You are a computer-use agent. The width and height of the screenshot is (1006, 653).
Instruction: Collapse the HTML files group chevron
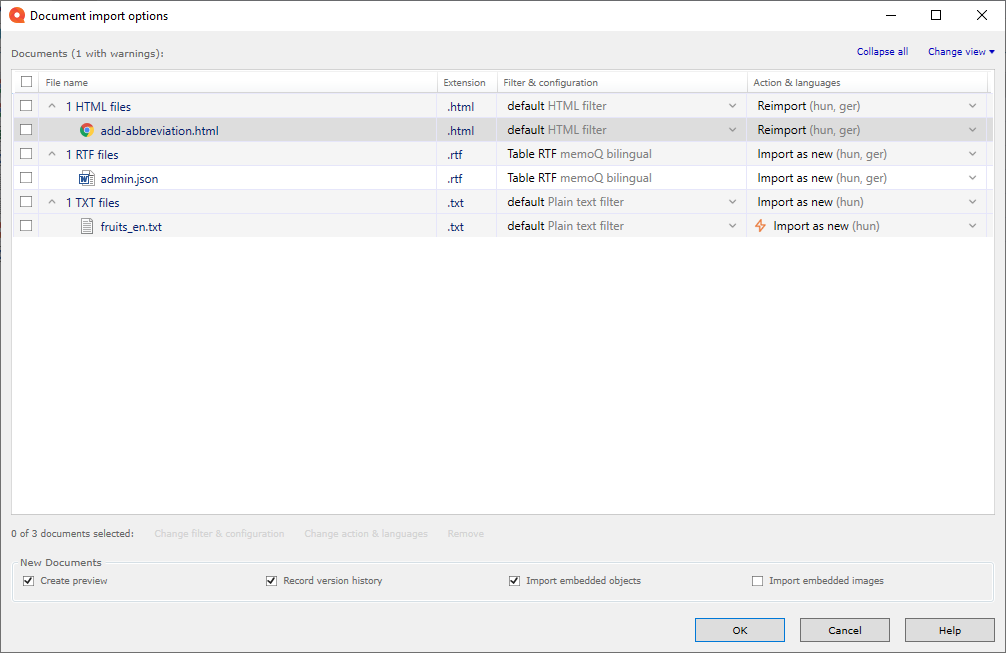pyautogui.click(x=52, y=106)
